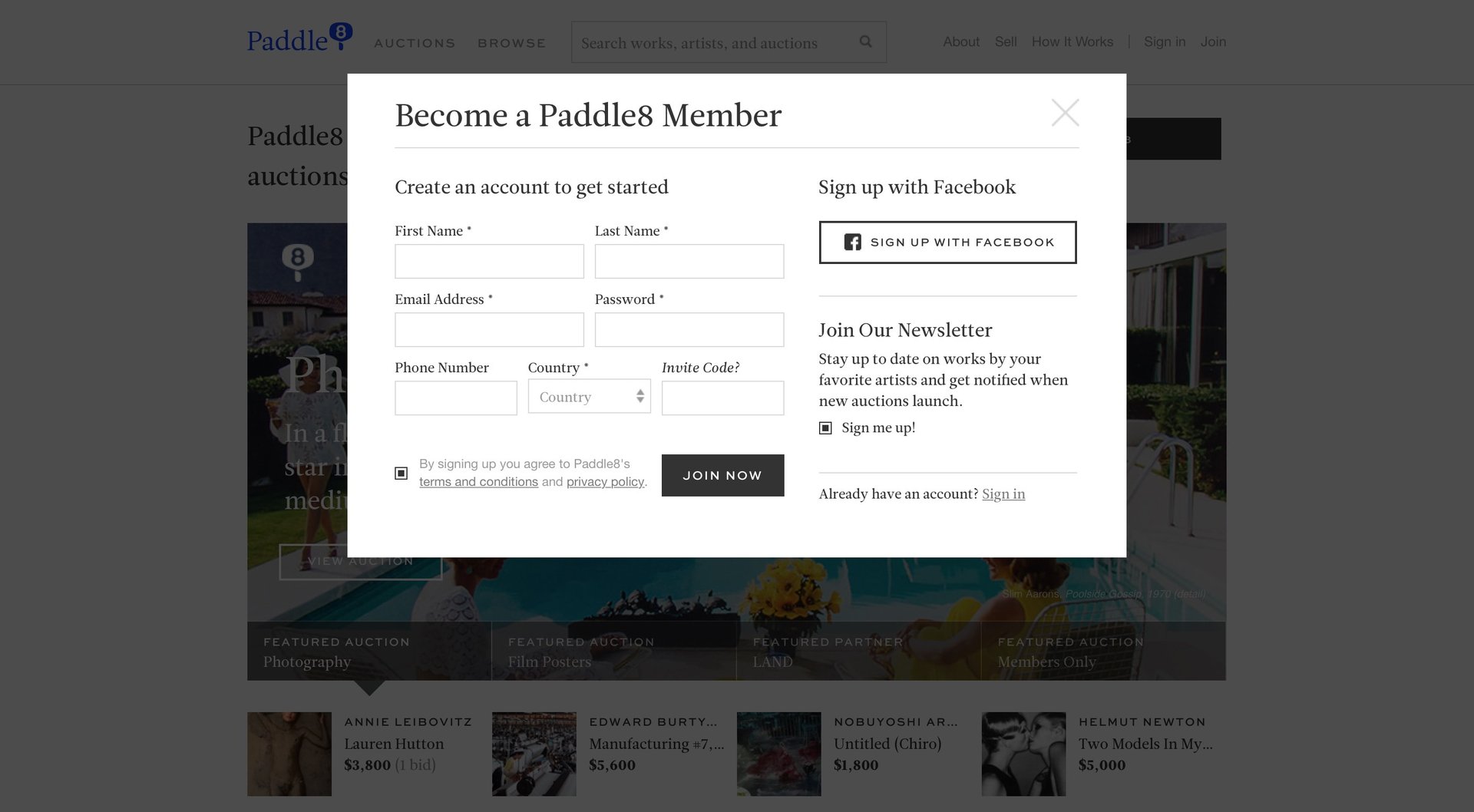Click Join in the top navigation
This screenshot has height=812, width=1474.
(x=1213, y=42)
